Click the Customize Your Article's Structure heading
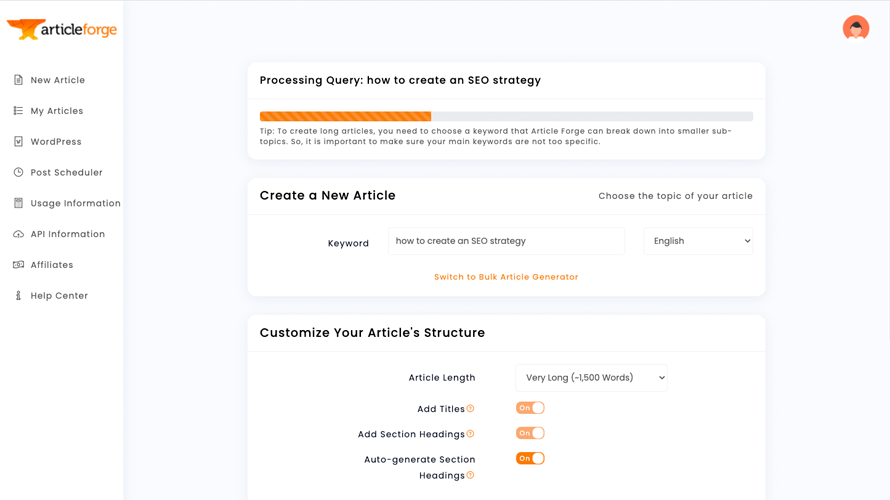Image resolution: width=890 pixels, height=500 pixels. pyautogui.click(x=372, y=333)
